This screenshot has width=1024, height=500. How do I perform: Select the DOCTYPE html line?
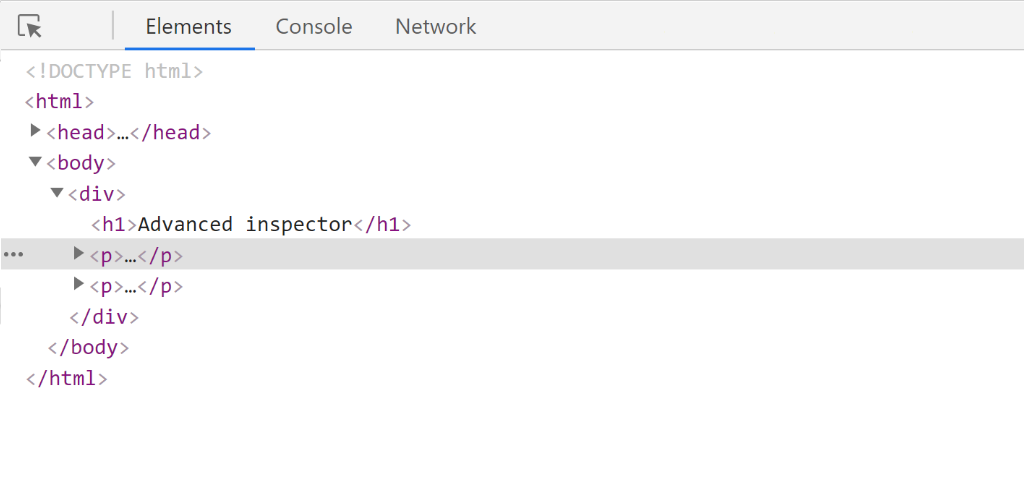pyautogui.click(x=114, y=71)
